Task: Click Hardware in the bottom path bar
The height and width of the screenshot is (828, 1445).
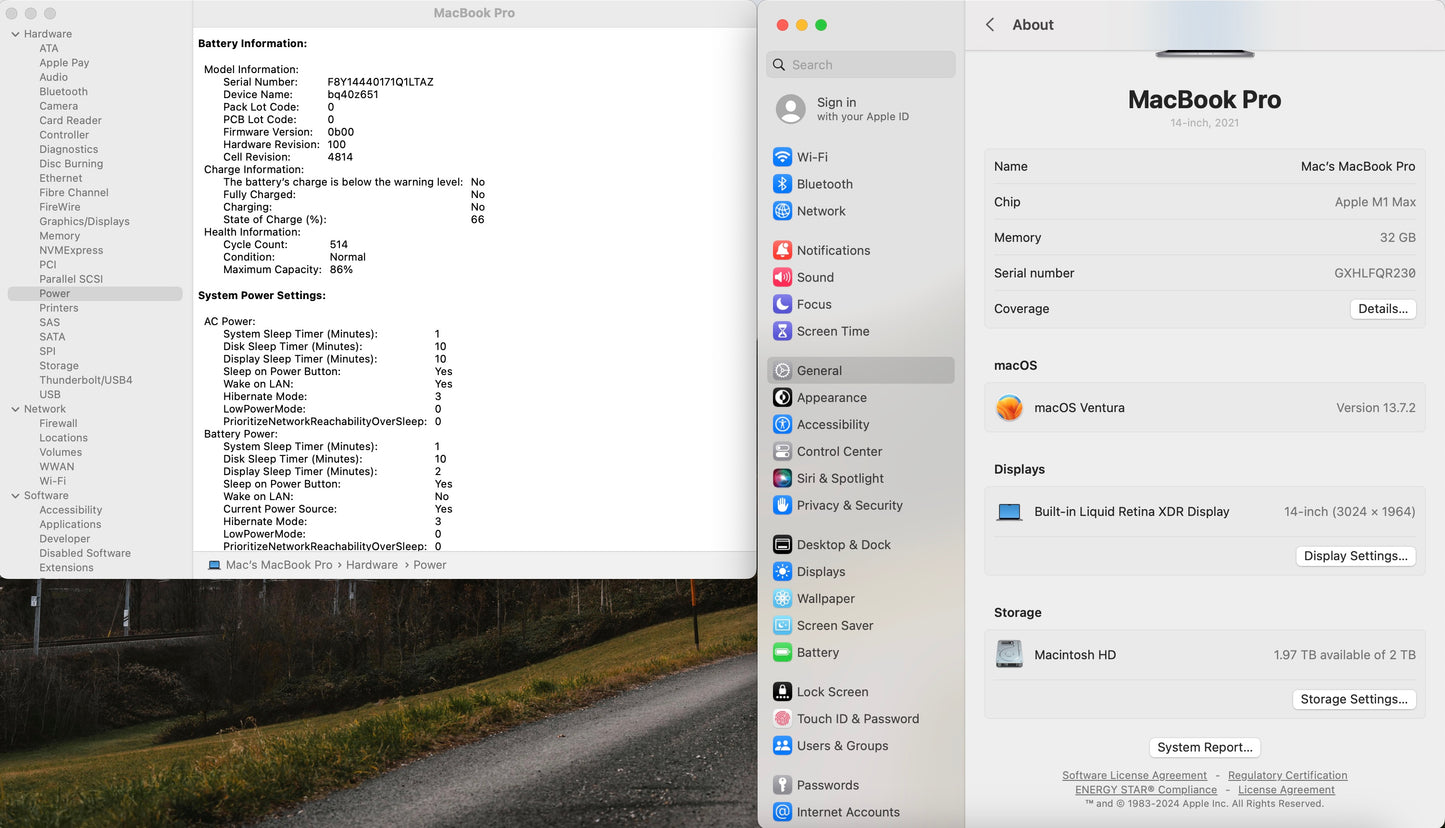Action: 372,565
